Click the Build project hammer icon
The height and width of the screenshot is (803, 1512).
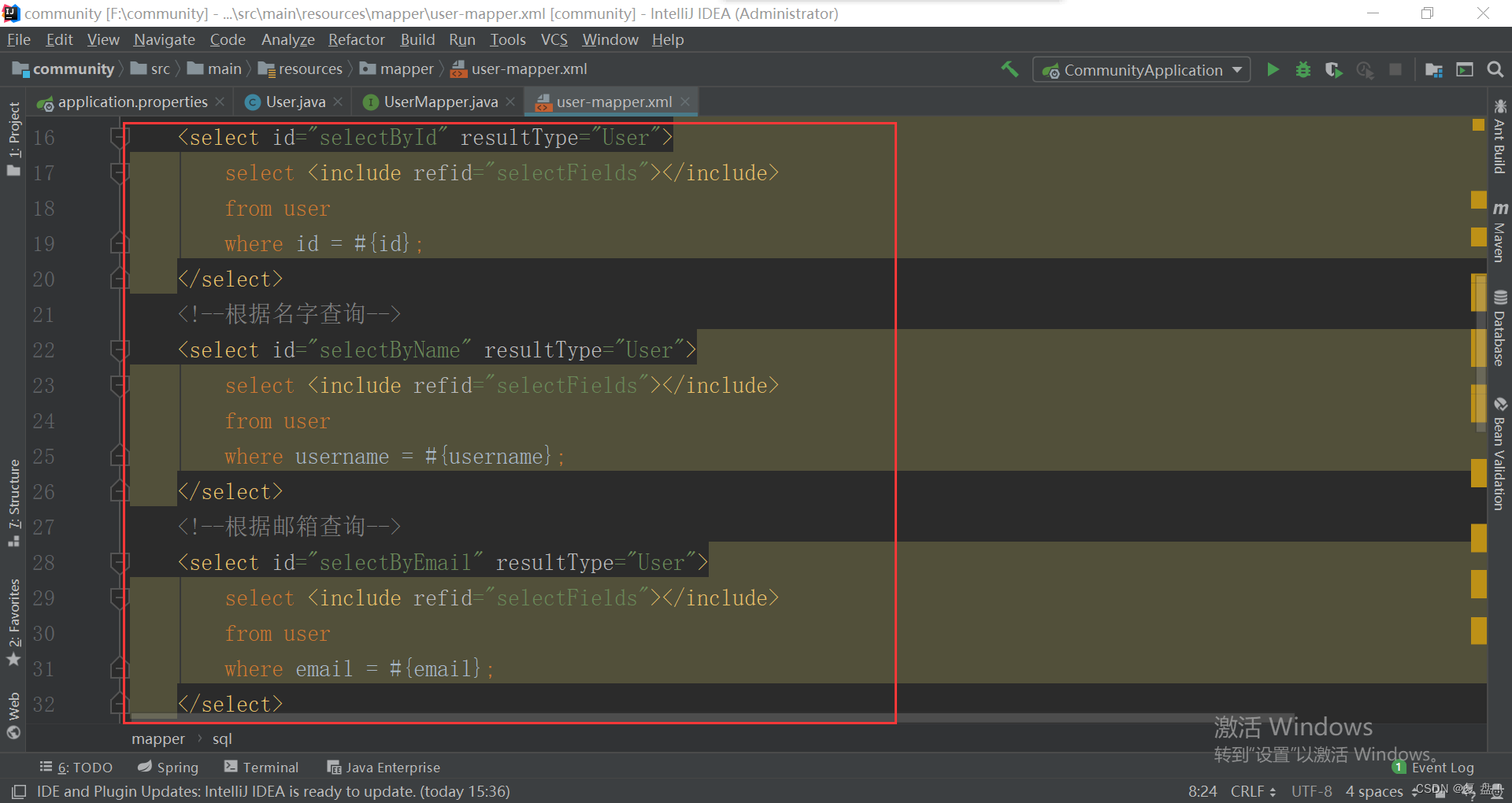tap(1010, 69)
